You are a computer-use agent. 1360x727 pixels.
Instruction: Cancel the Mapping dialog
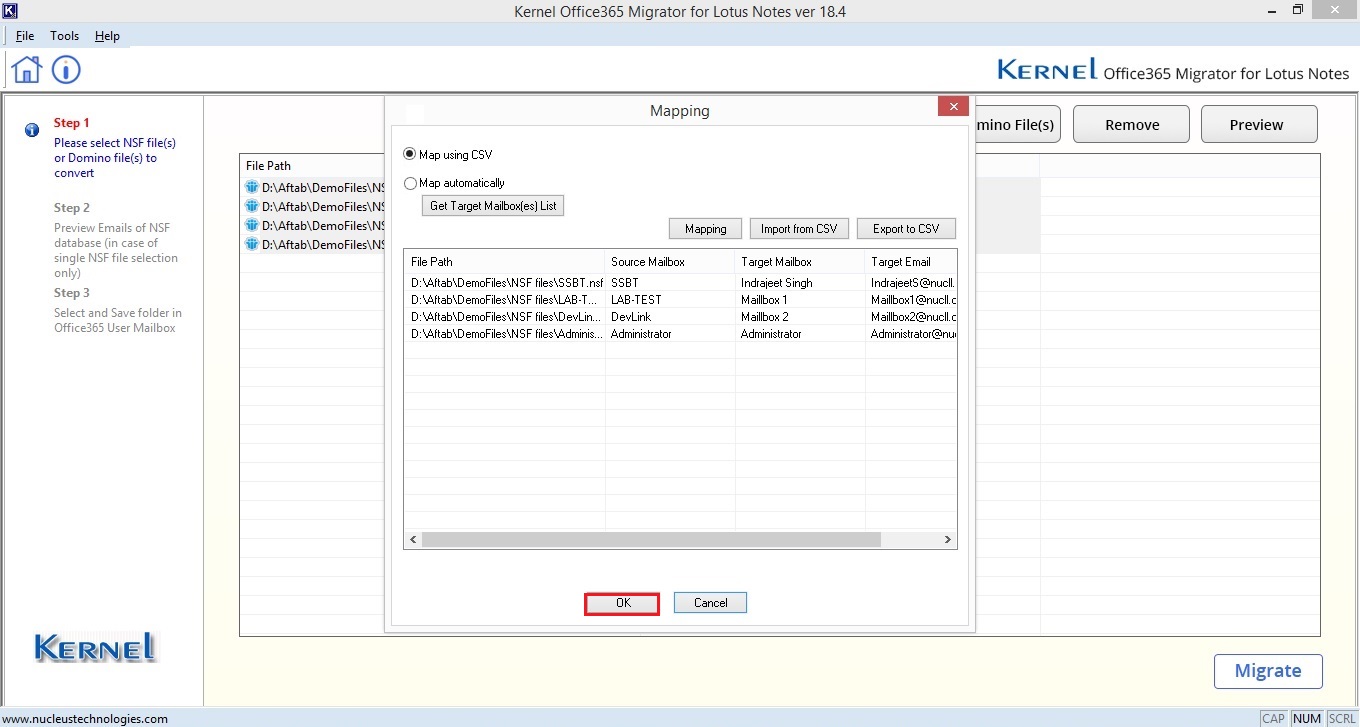tap(710, 603)
